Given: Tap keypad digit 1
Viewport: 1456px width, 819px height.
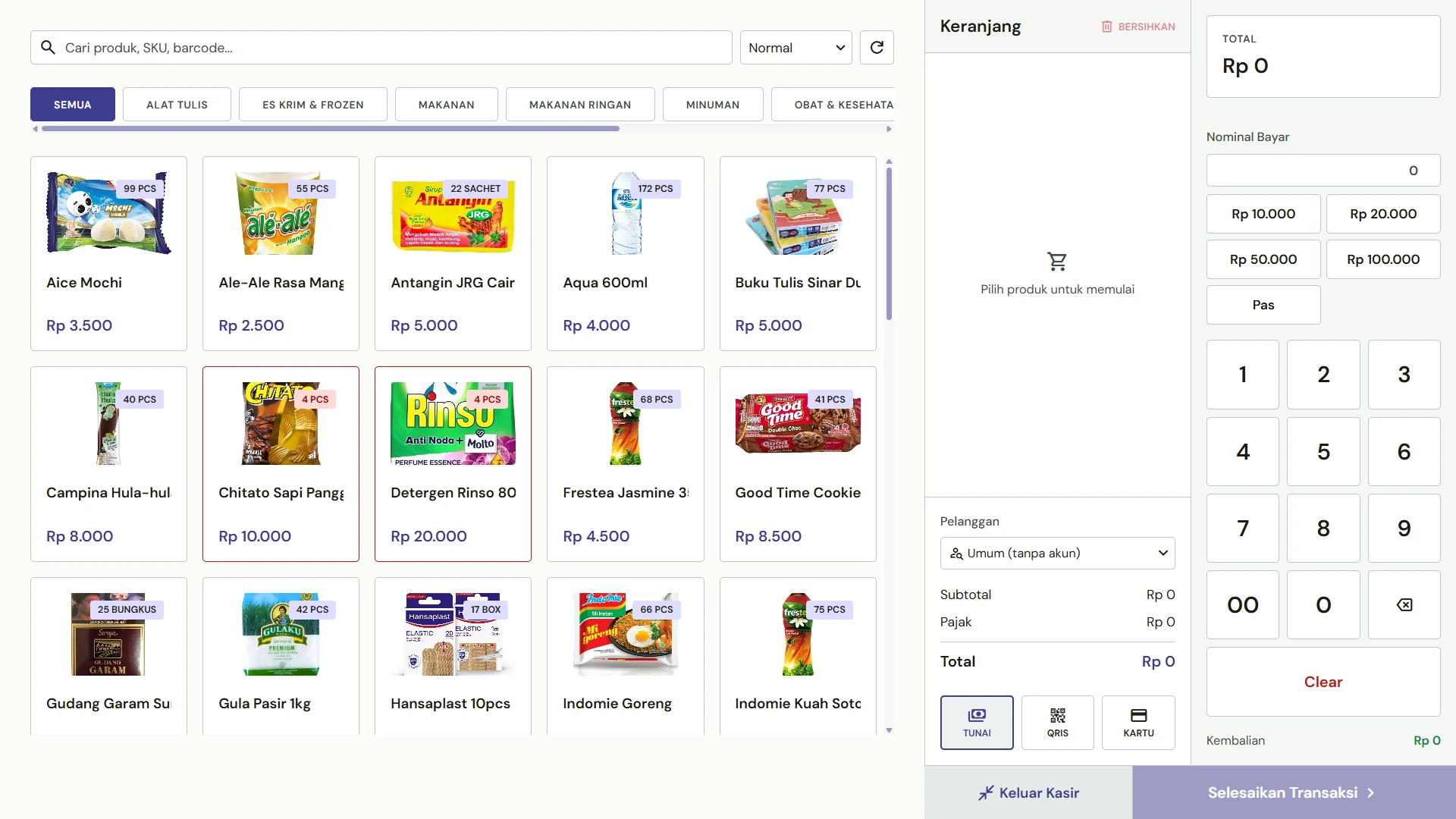Looking at the screenshot, I should coord(1242,374).
